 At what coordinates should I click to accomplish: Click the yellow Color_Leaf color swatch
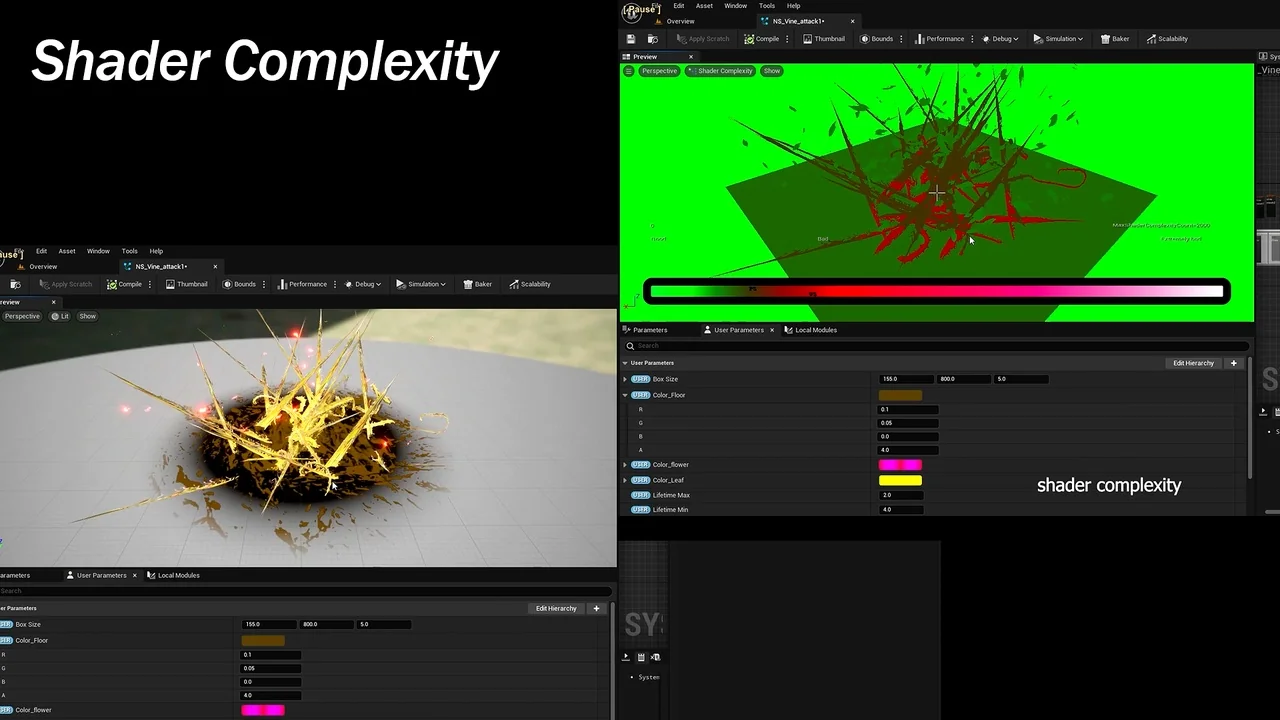click(x=900, y=480)
